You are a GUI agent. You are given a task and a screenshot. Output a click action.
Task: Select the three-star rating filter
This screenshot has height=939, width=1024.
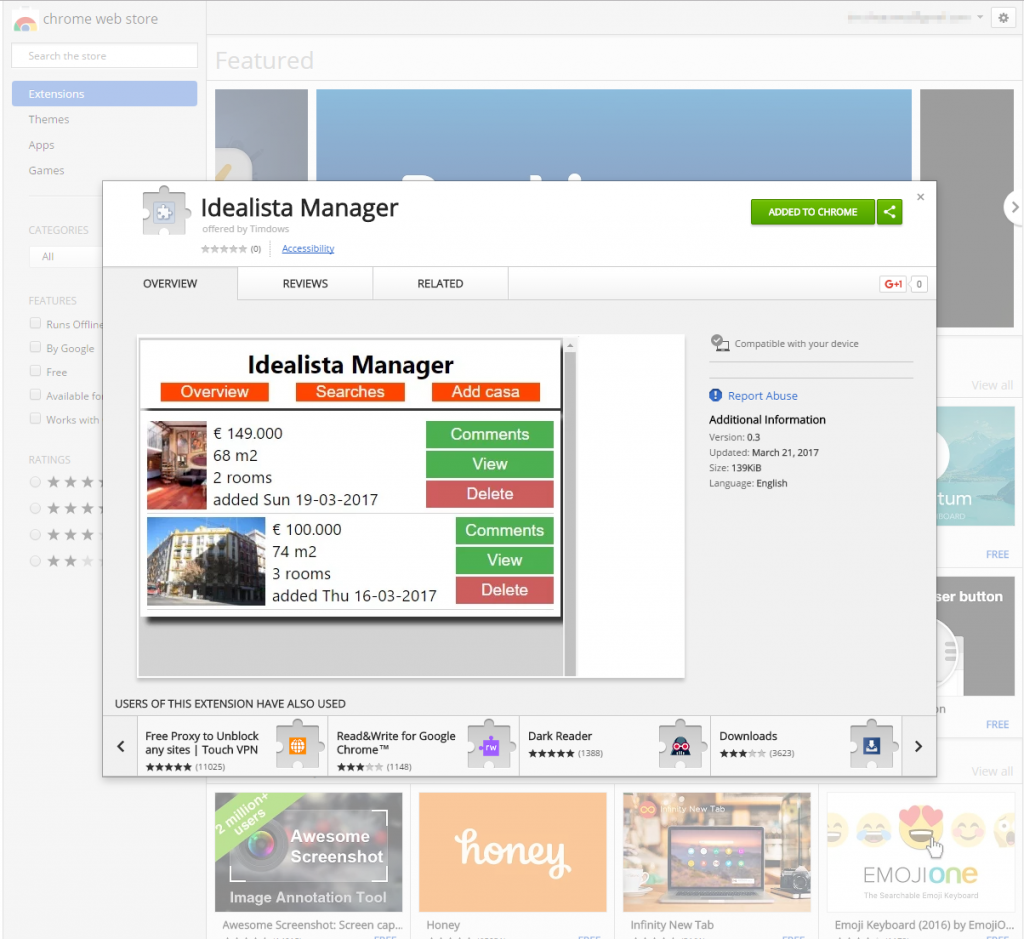[35, 535]
